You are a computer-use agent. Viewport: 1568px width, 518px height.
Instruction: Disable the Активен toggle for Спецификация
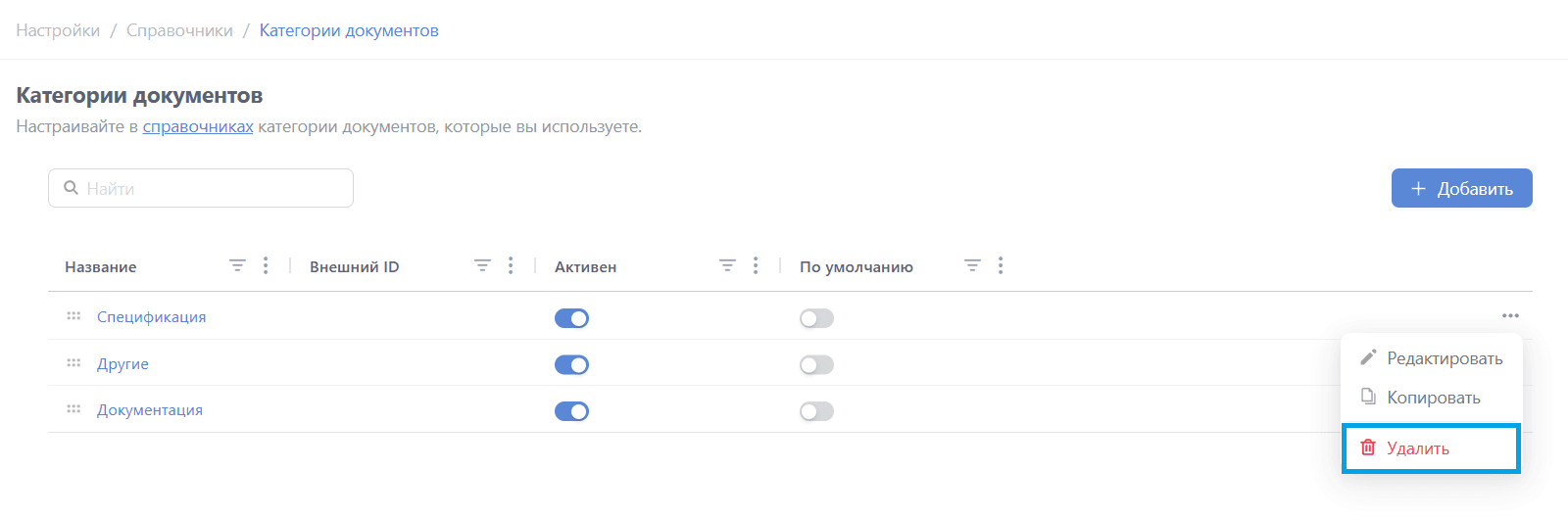tap(571, 318)
